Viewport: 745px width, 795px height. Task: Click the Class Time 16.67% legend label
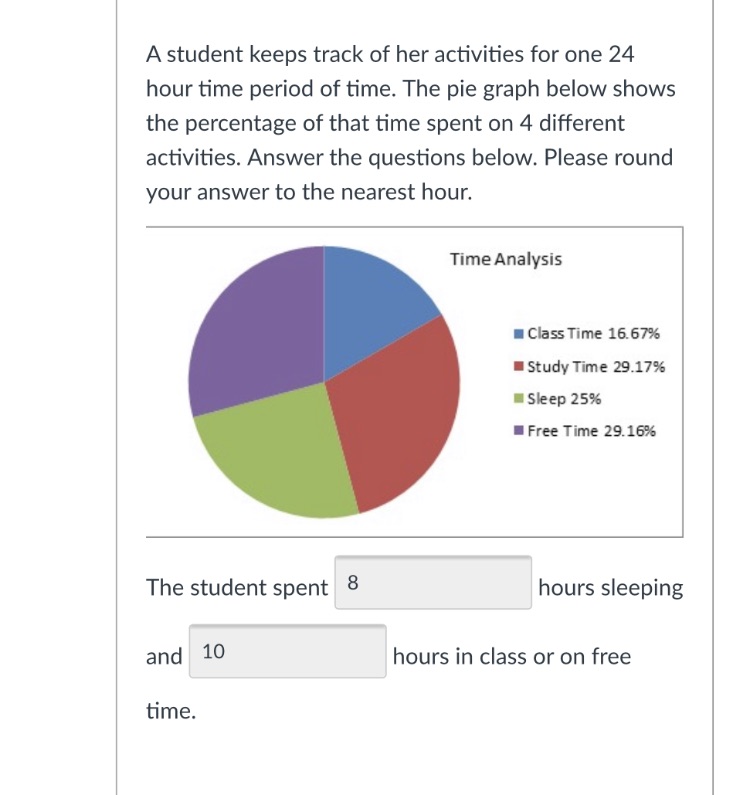(593, 334)
